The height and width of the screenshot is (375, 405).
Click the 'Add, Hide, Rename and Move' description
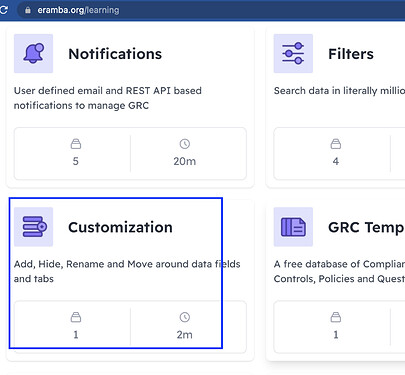point(127,271)
